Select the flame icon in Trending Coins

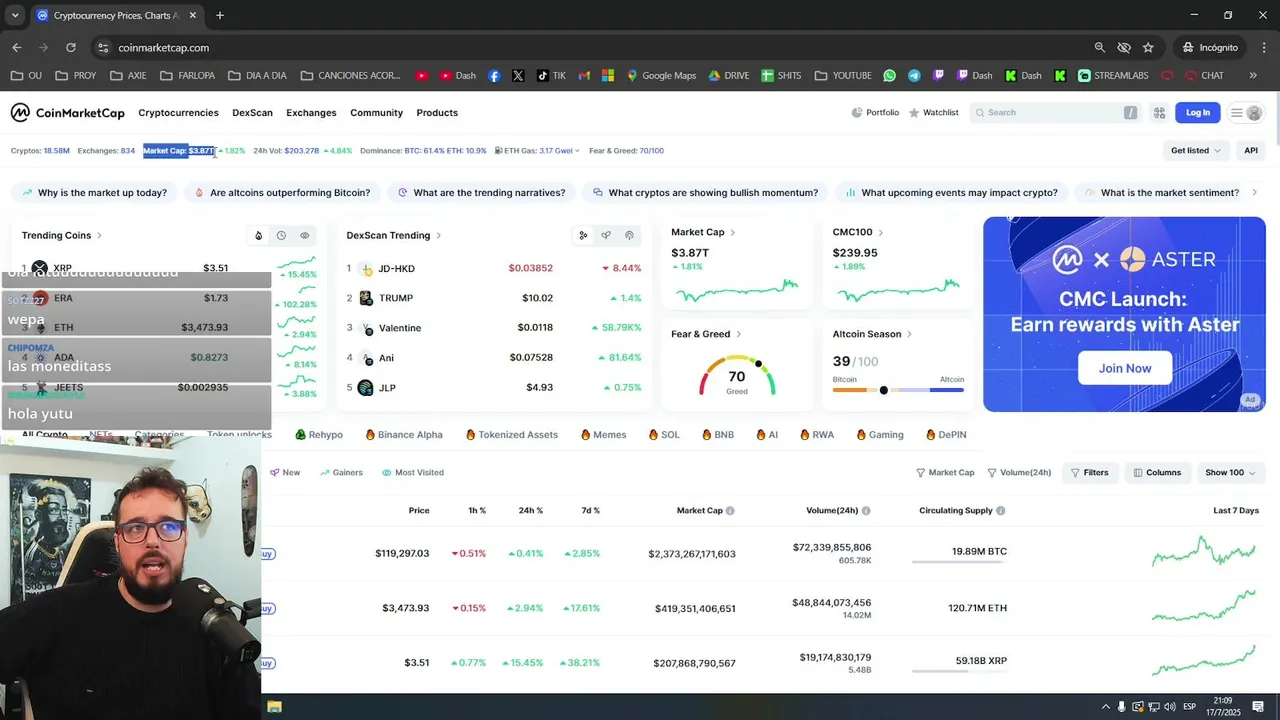click(x=258, y=236)
